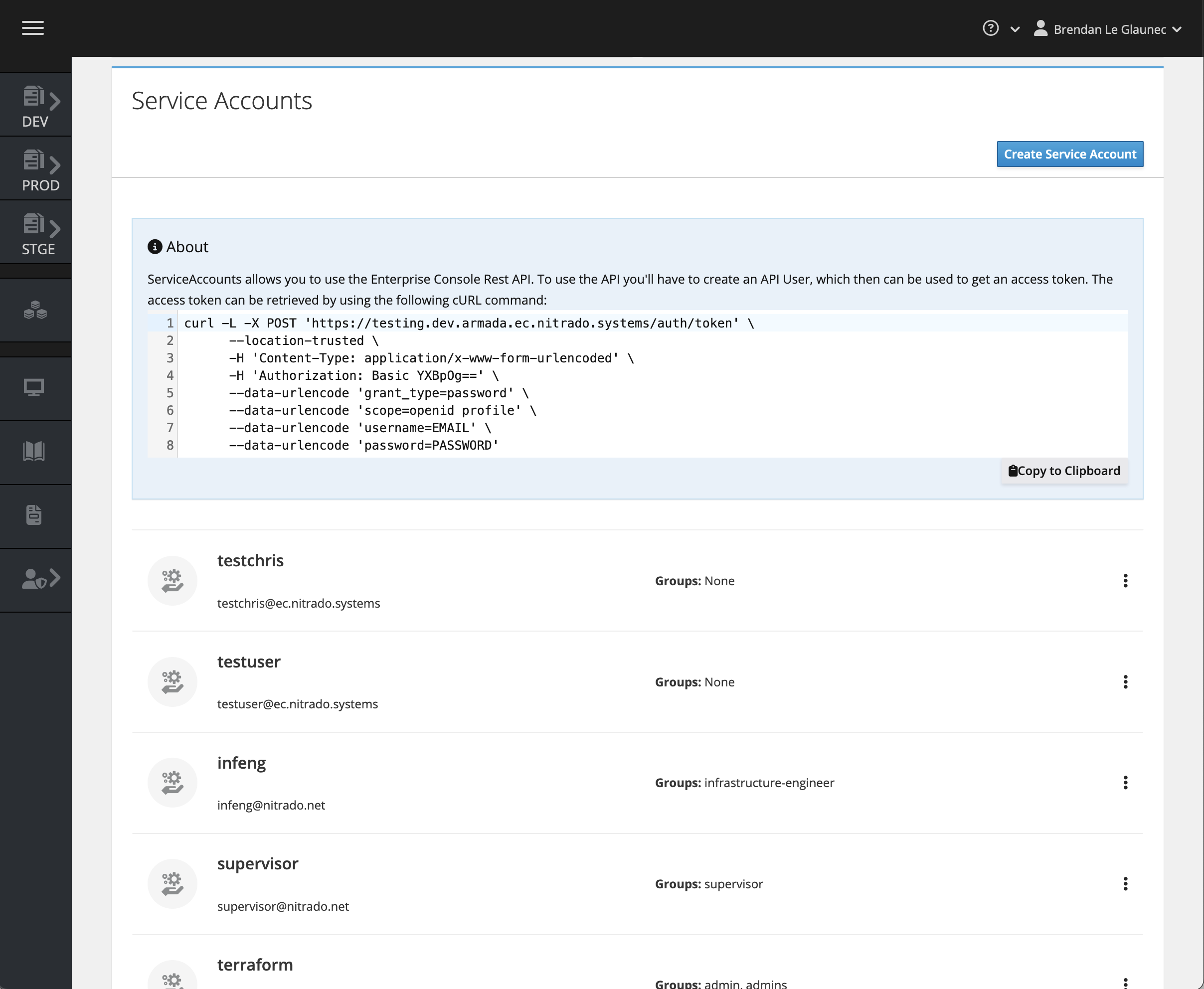The image size is (1204, 989).
Task: Open the PROD environment in sidebar
Action: click(x=35, y=168)
